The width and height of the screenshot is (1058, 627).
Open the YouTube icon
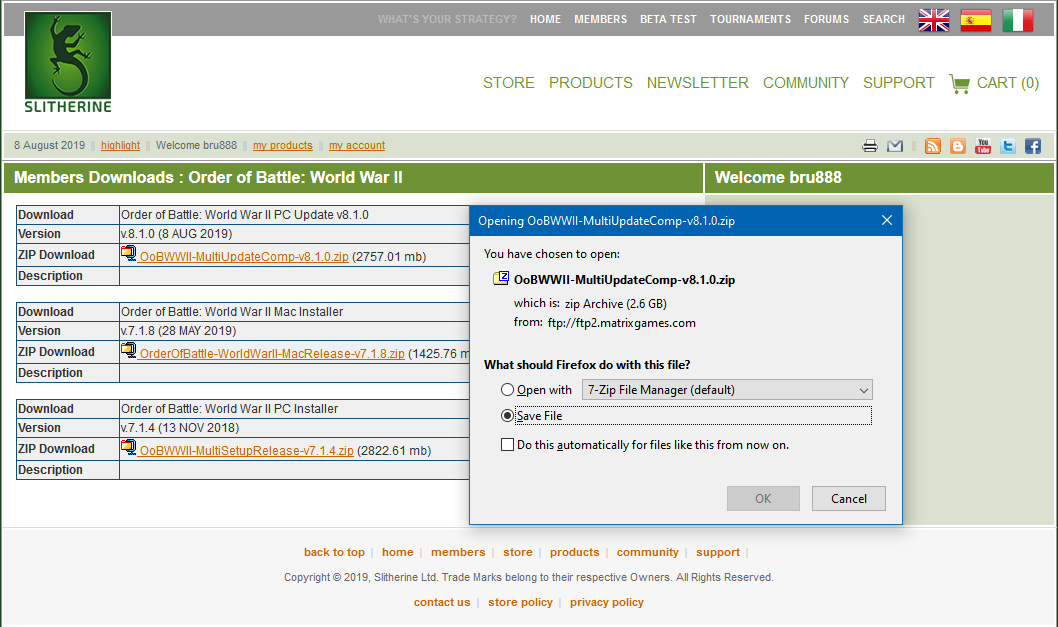pyautogui.click(x=983, y=146)
